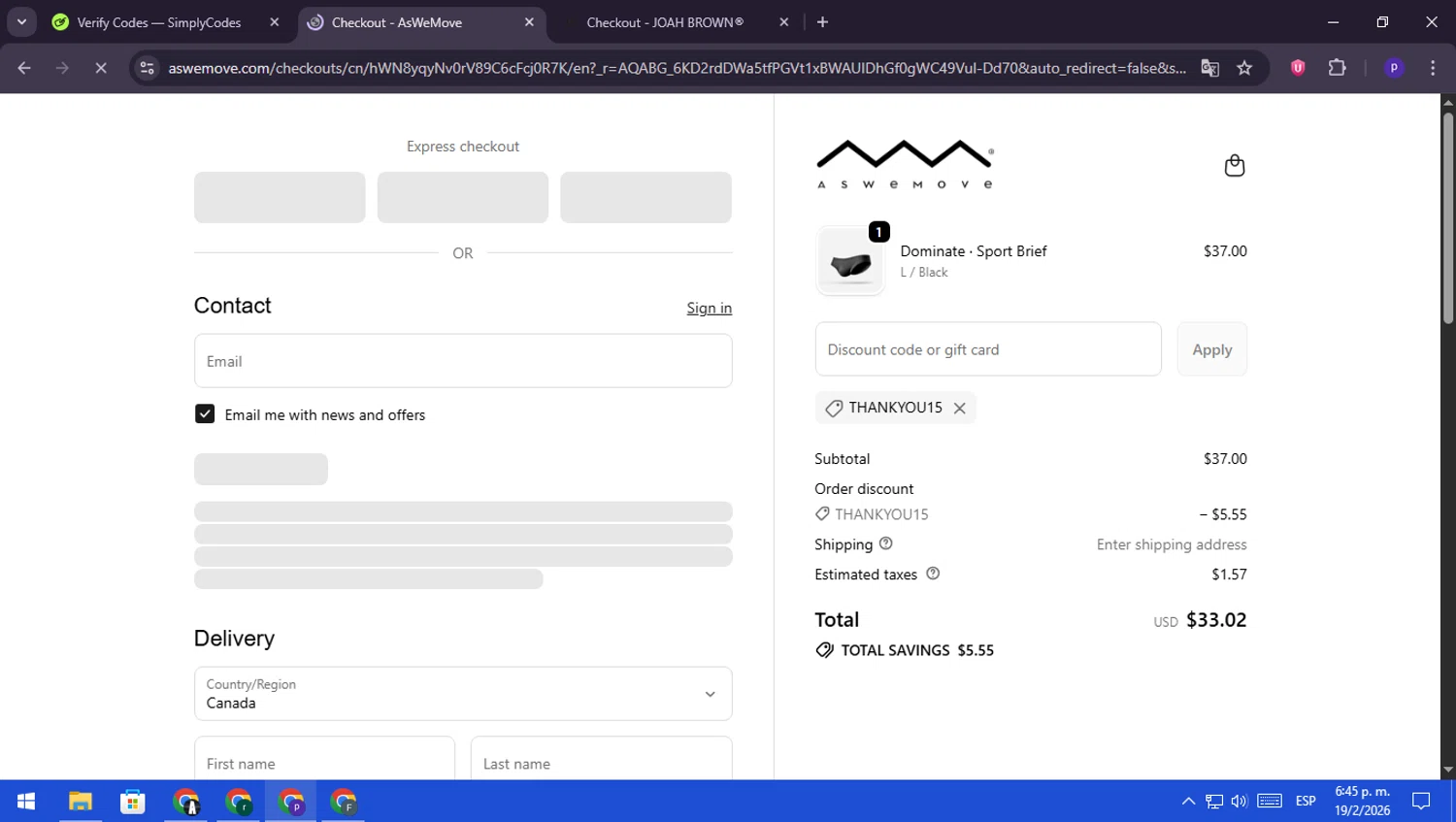Open the Windows Start menu
Viewport: 1456px width, 822px height.
[26, 801]
